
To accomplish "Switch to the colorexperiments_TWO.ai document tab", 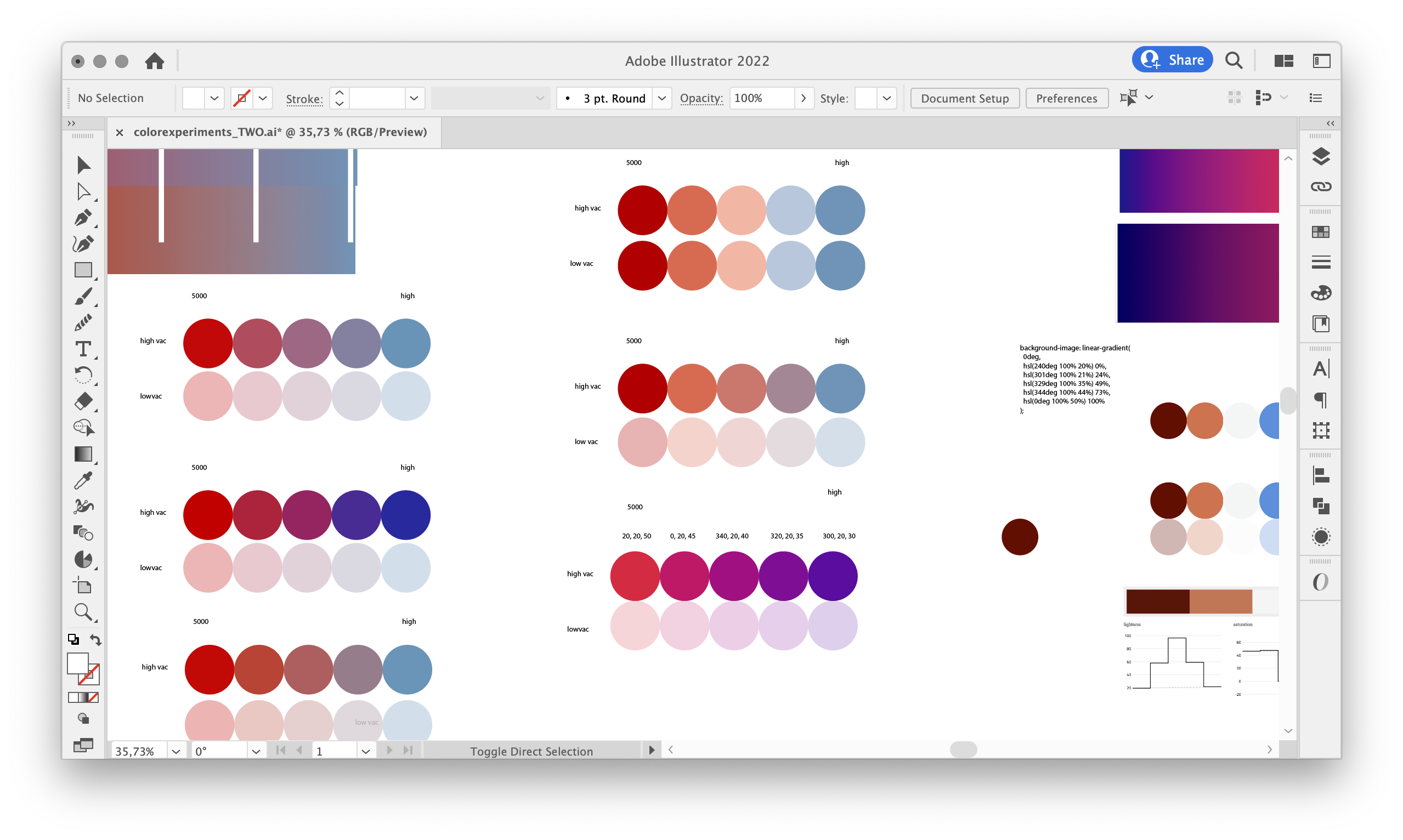I will click(280, 132).
